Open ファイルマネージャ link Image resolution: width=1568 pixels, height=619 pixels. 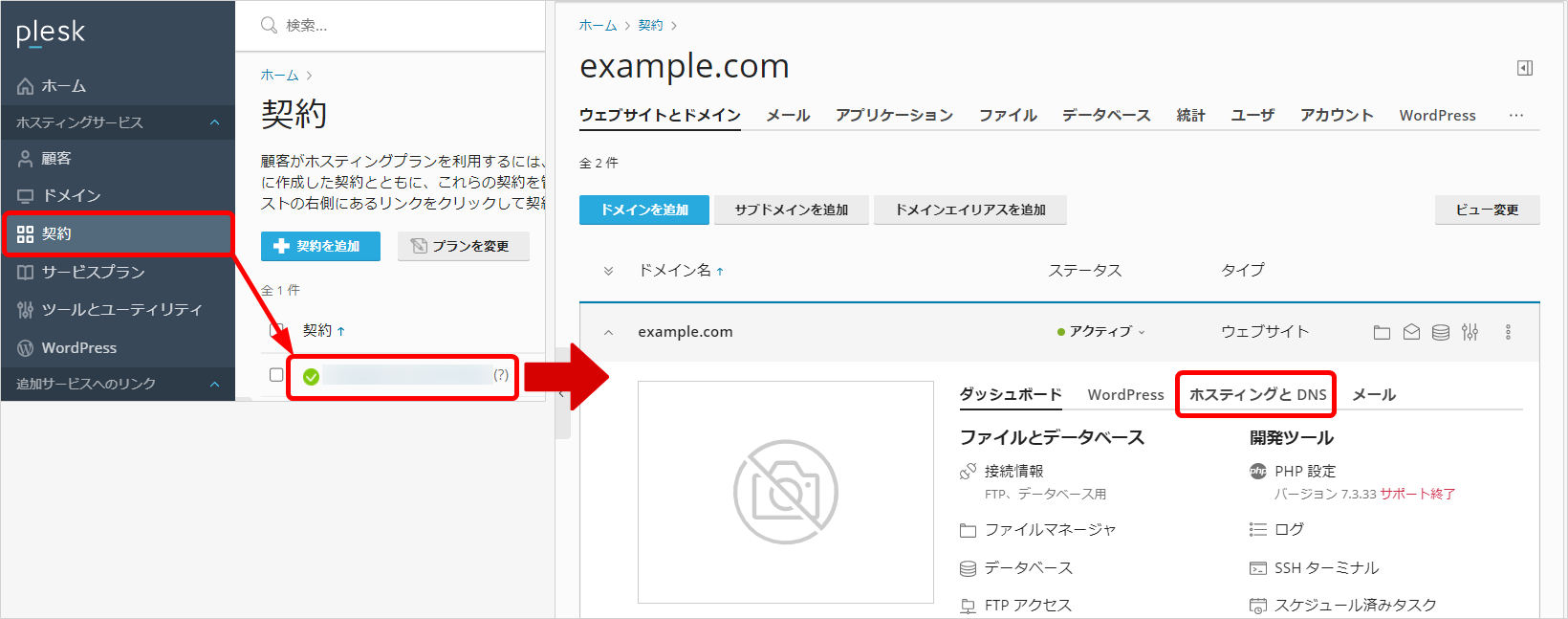[x=1050, y=529]
